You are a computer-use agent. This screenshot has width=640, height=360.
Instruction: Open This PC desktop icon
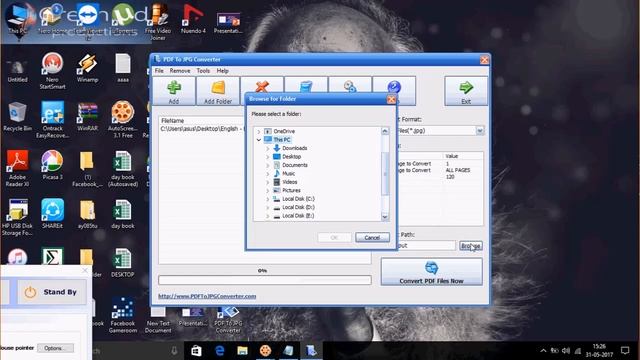[x=17, y=19]
